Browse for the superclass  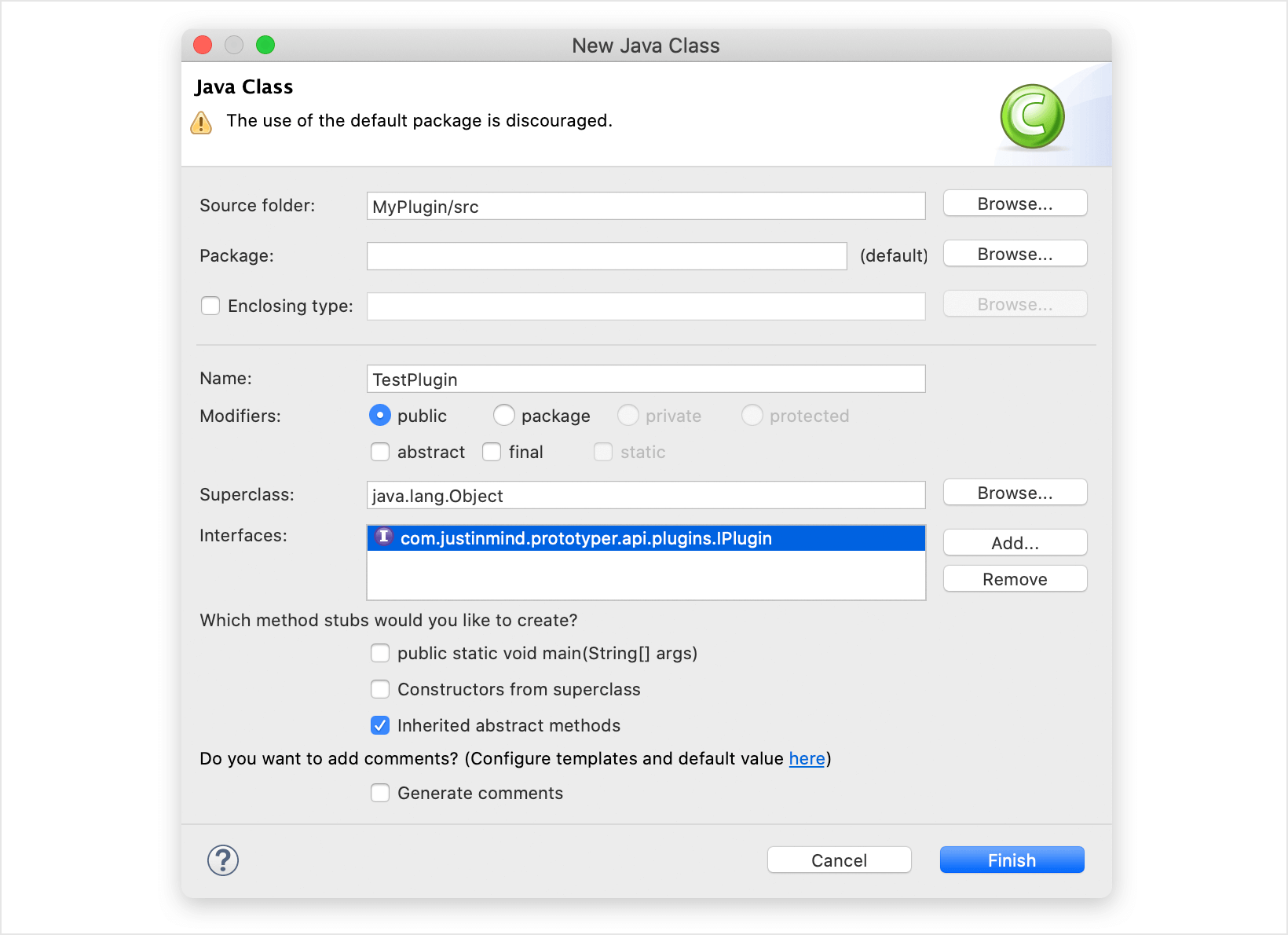tap(1015, 493)
